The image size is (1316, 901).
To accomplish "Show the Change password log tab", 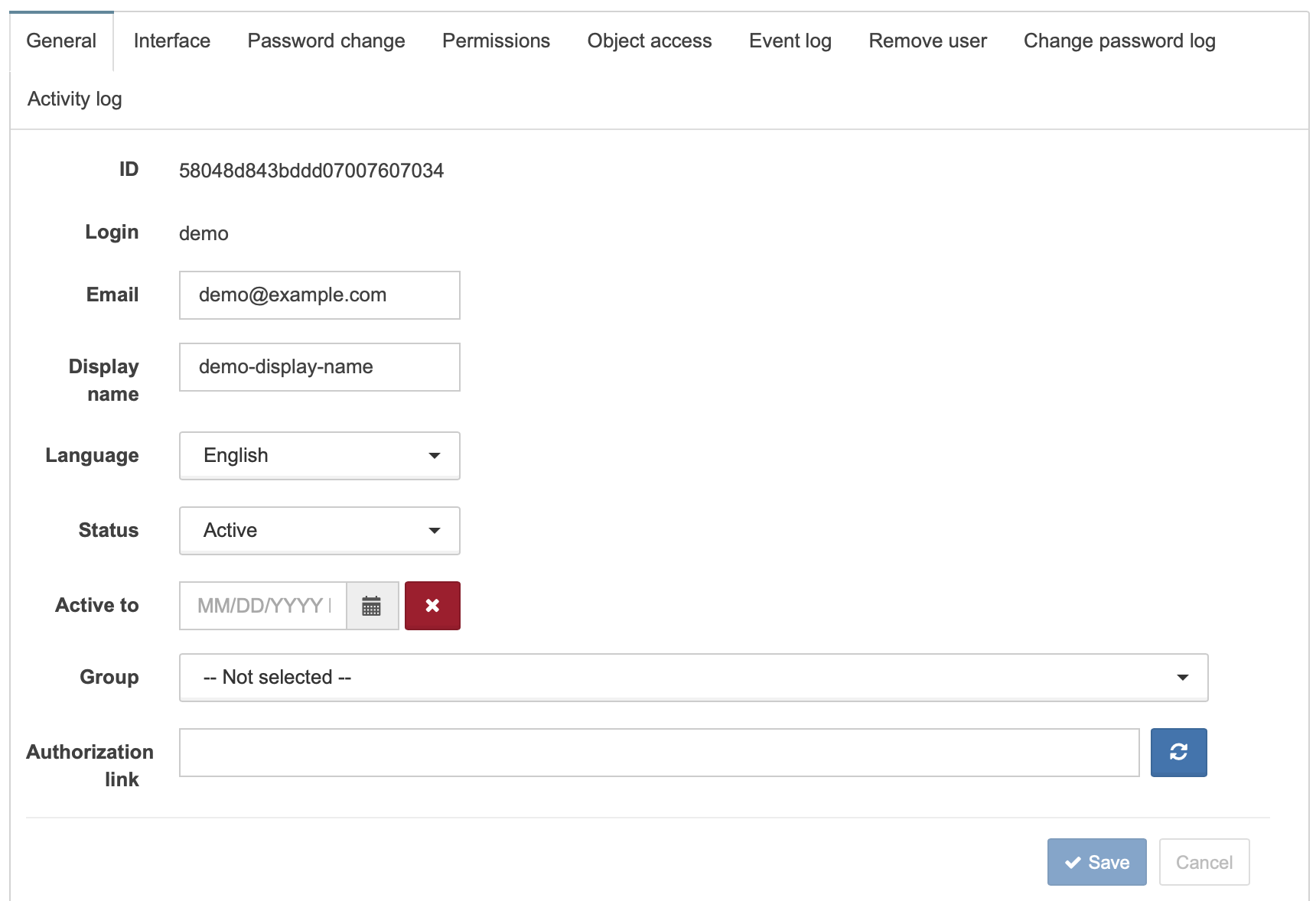I will coord(1119,41).
